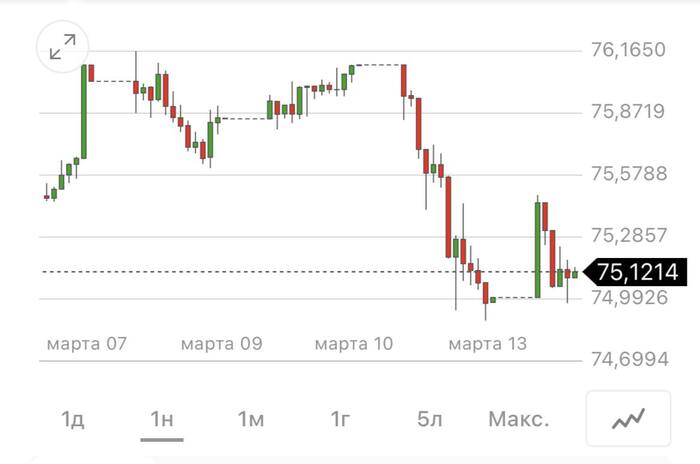Click the 74,9926 price axis label

pos(628,297)
